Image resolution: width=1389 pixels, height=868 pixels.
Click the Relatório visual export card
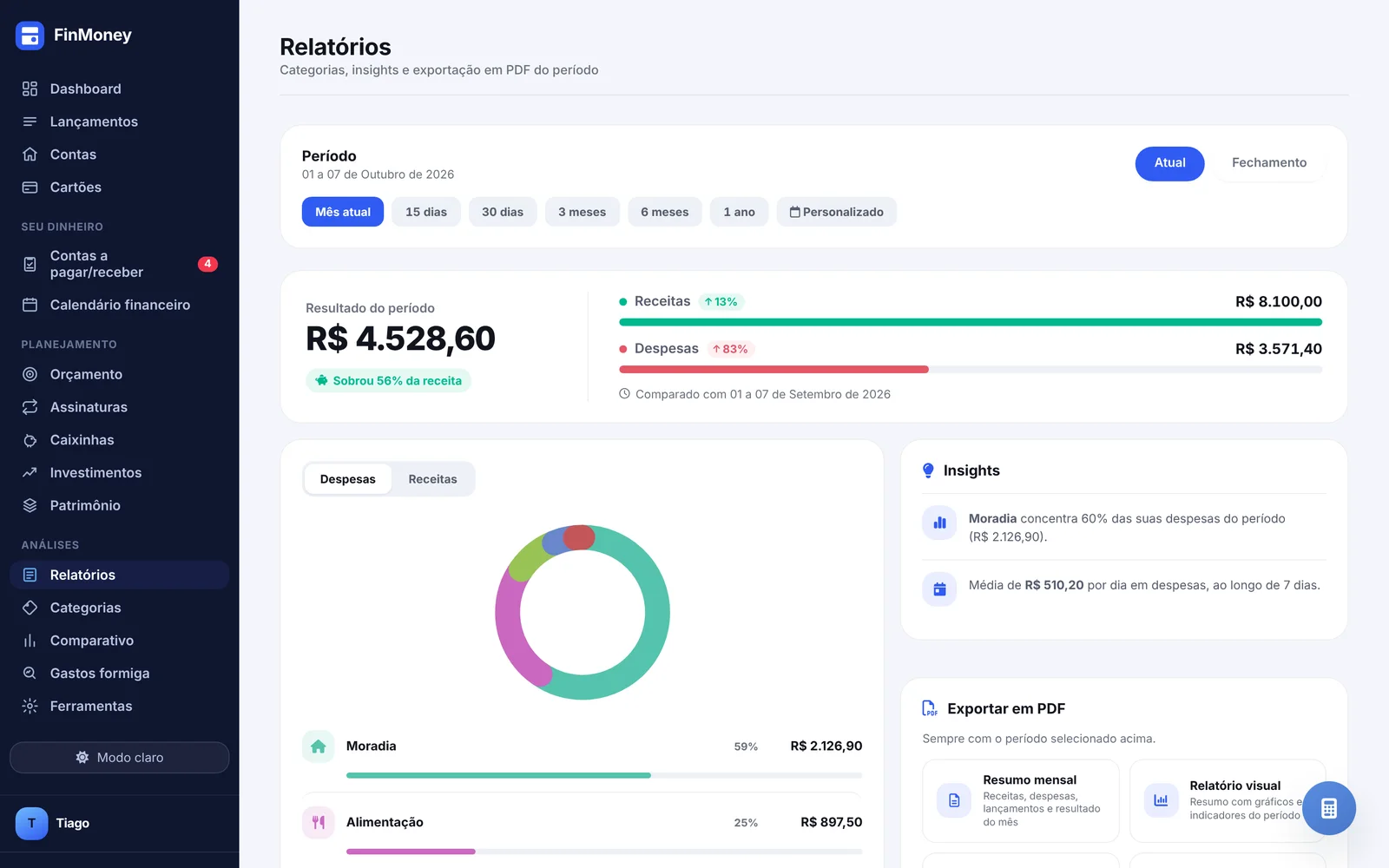pyautogui.click(x=1228, y=801)
